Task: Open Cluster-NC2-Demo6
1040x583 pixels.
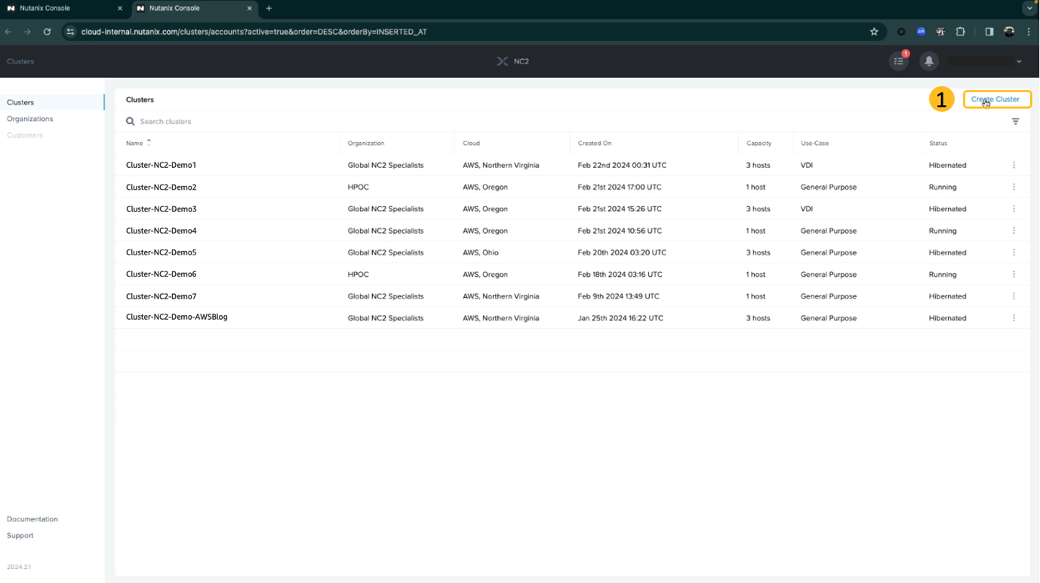Action: point(161,274)
